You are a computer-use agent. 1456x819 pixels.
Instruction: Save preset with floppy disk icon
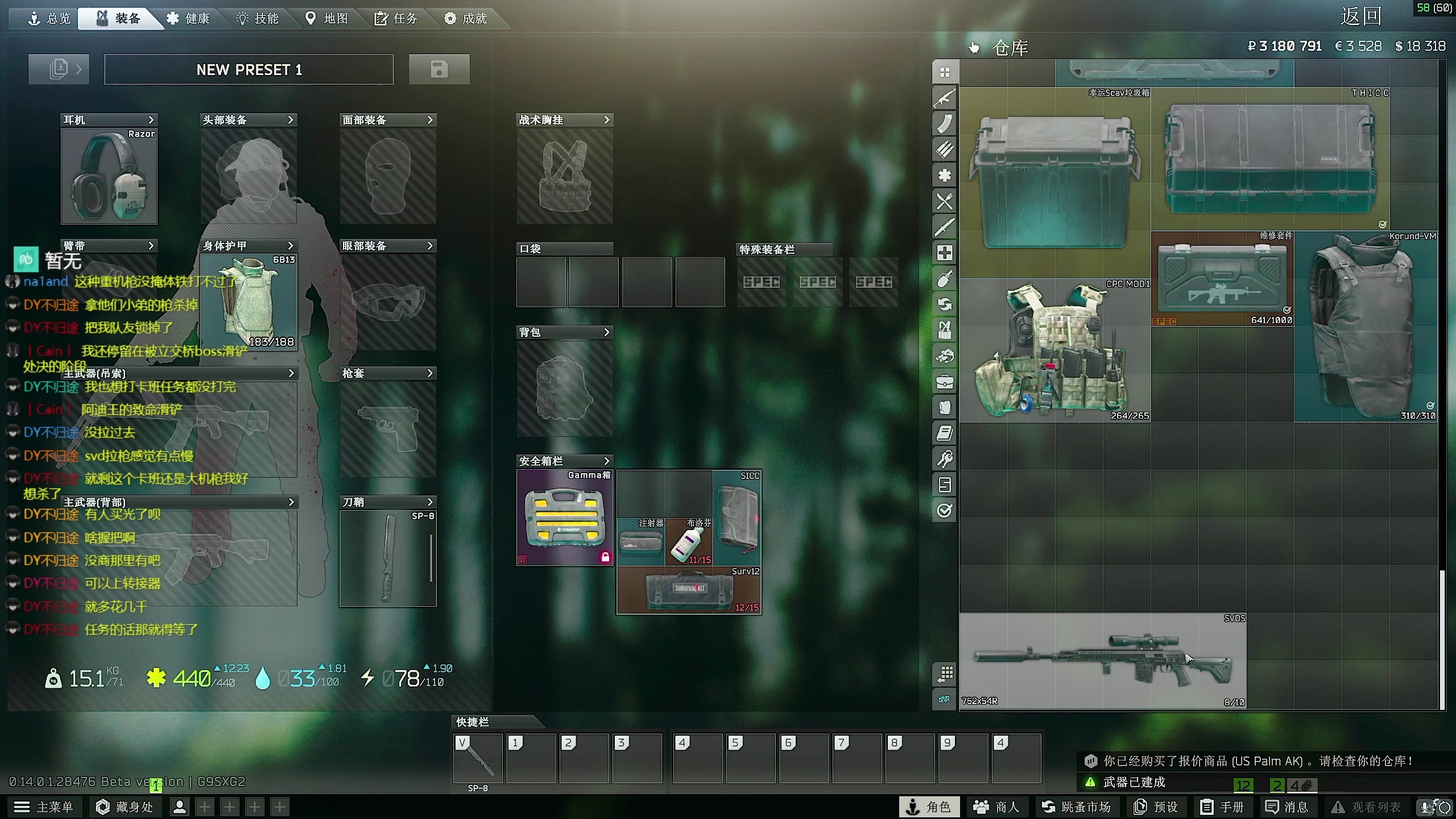(x=439, y=69)
